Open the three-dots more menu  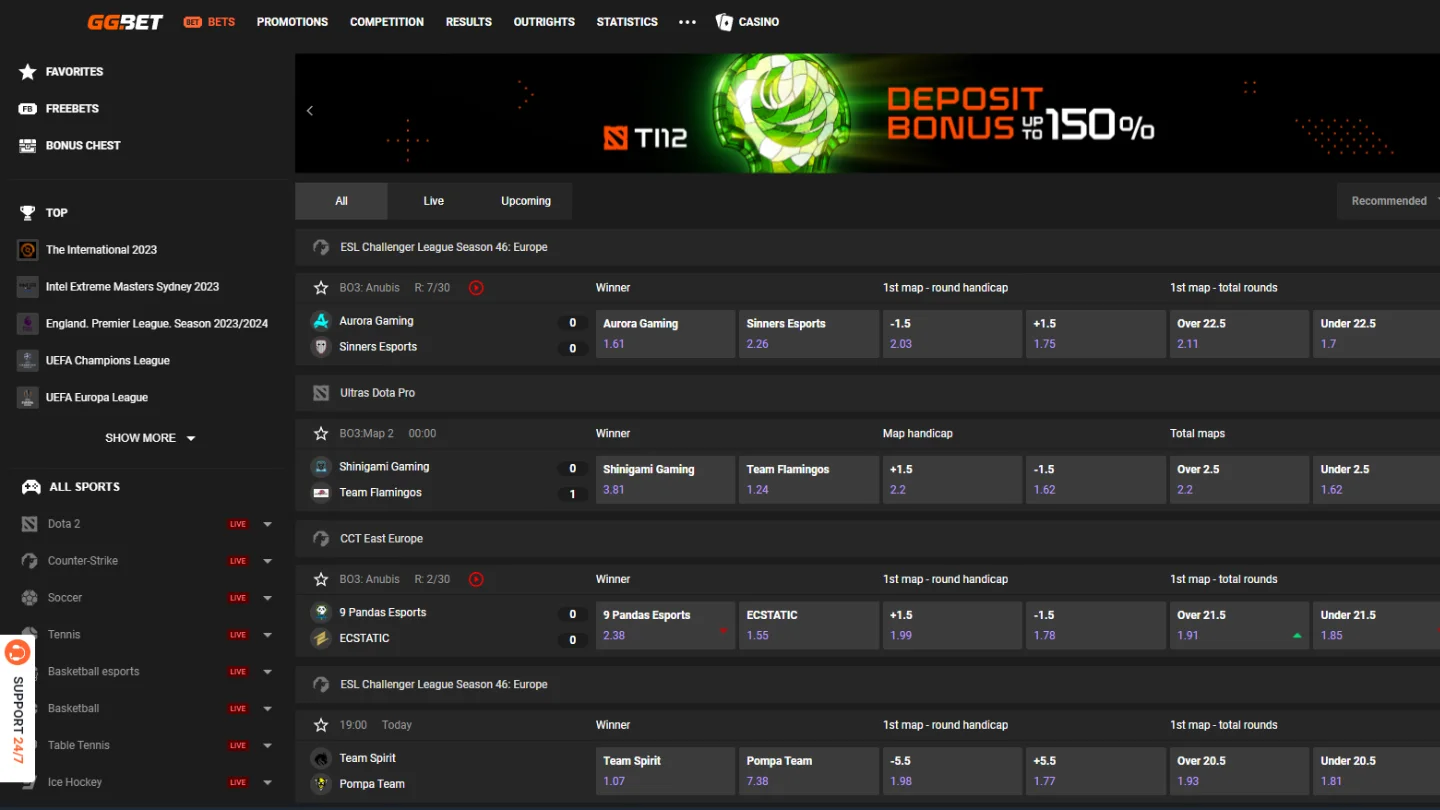[x=687, y=22]
